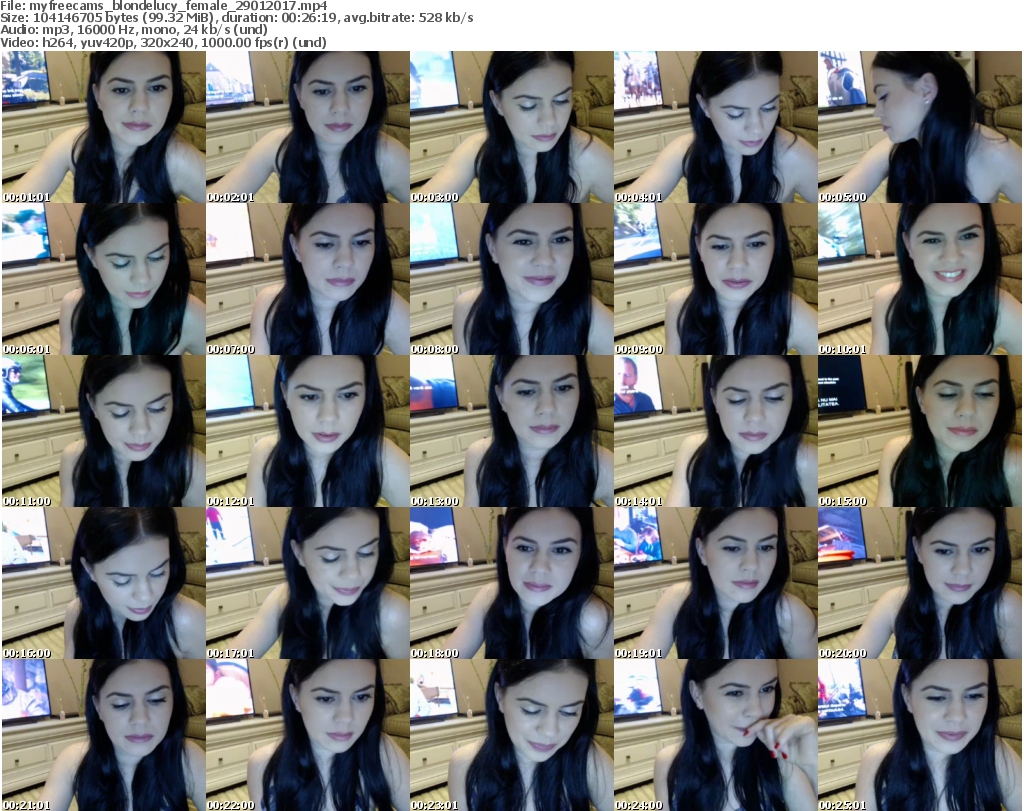Open the 00:14:01 thumbnail
Viewport: 1024px width, 811px height.
pyautogui.click(x=715, y=431)
